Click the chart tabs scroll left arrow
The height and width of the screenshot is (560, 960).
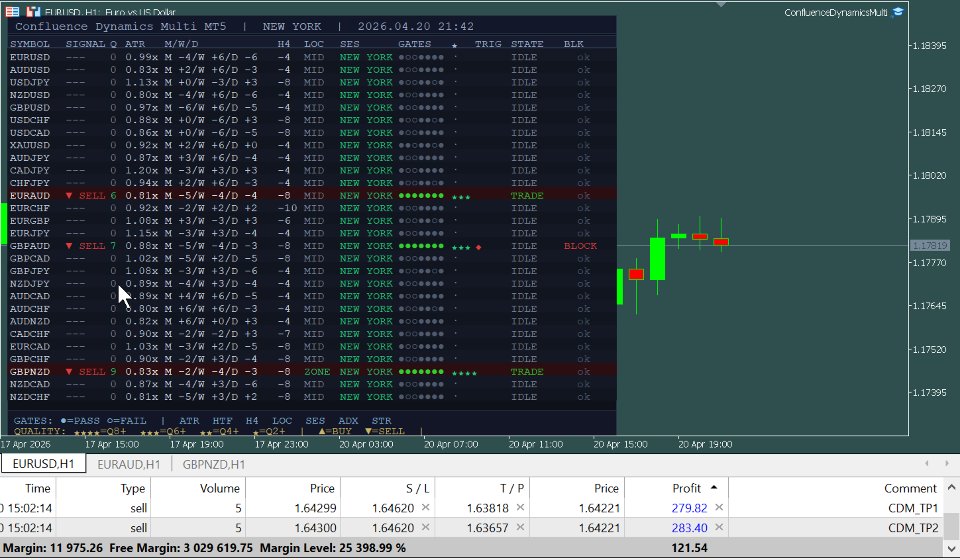(927, 463)
